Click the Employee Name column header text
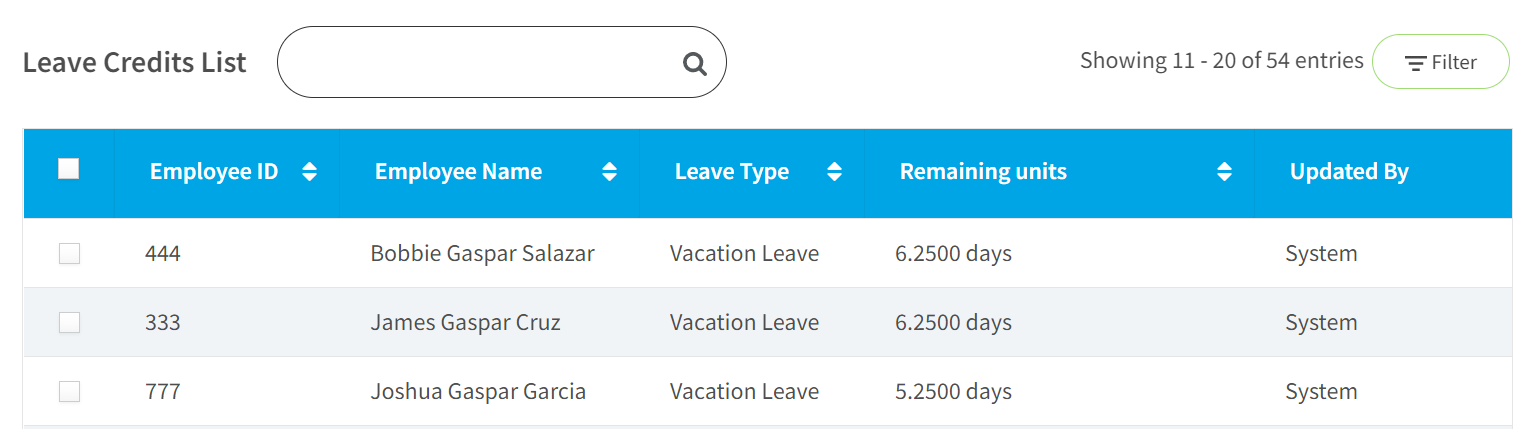The height and width of the screenshot is (429, 1540). (x=458, y=172)
